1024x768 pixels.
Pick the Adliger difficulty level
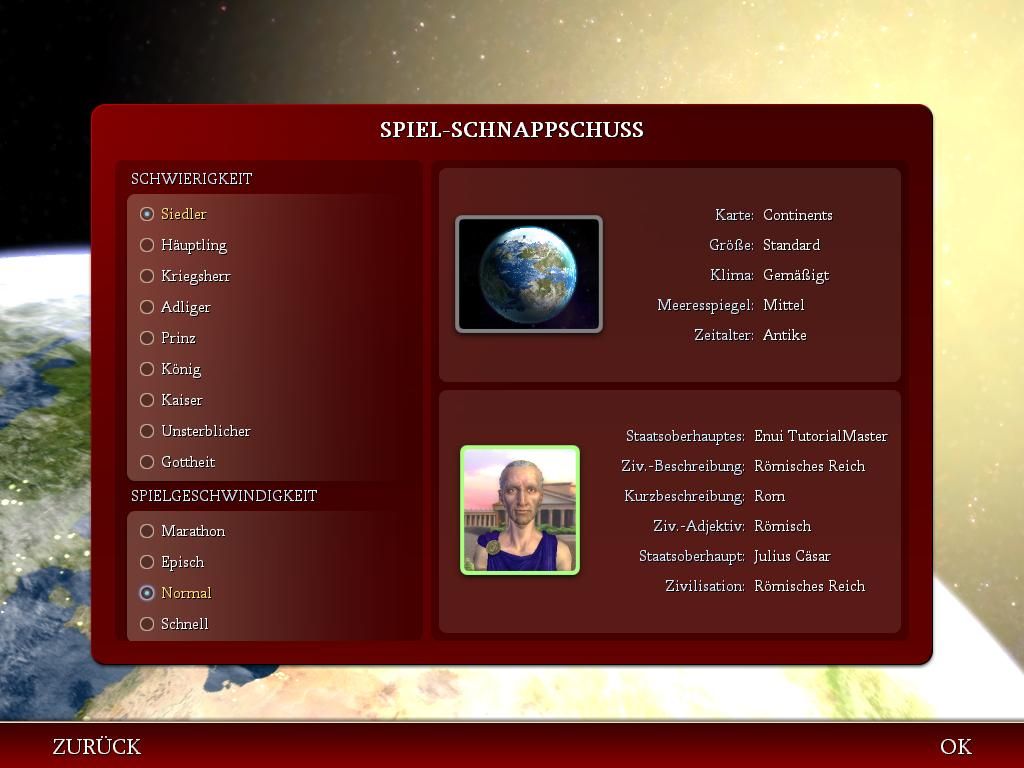tap(147, 307)
